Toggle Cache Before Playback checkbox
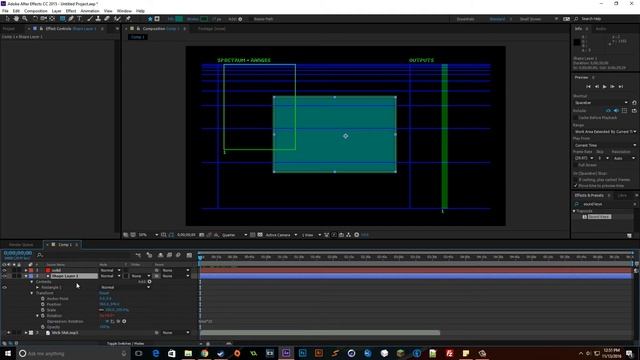This screenshot has height=360, width=640. 576,118
